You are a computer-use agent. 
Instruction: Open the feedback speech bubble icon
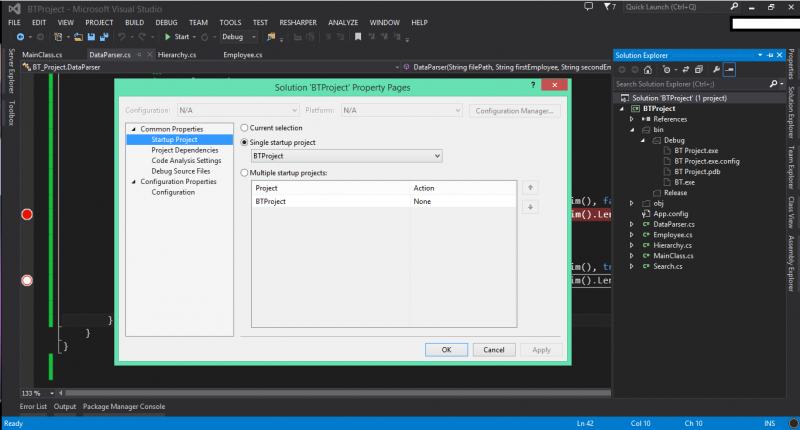tap(588, 7)
